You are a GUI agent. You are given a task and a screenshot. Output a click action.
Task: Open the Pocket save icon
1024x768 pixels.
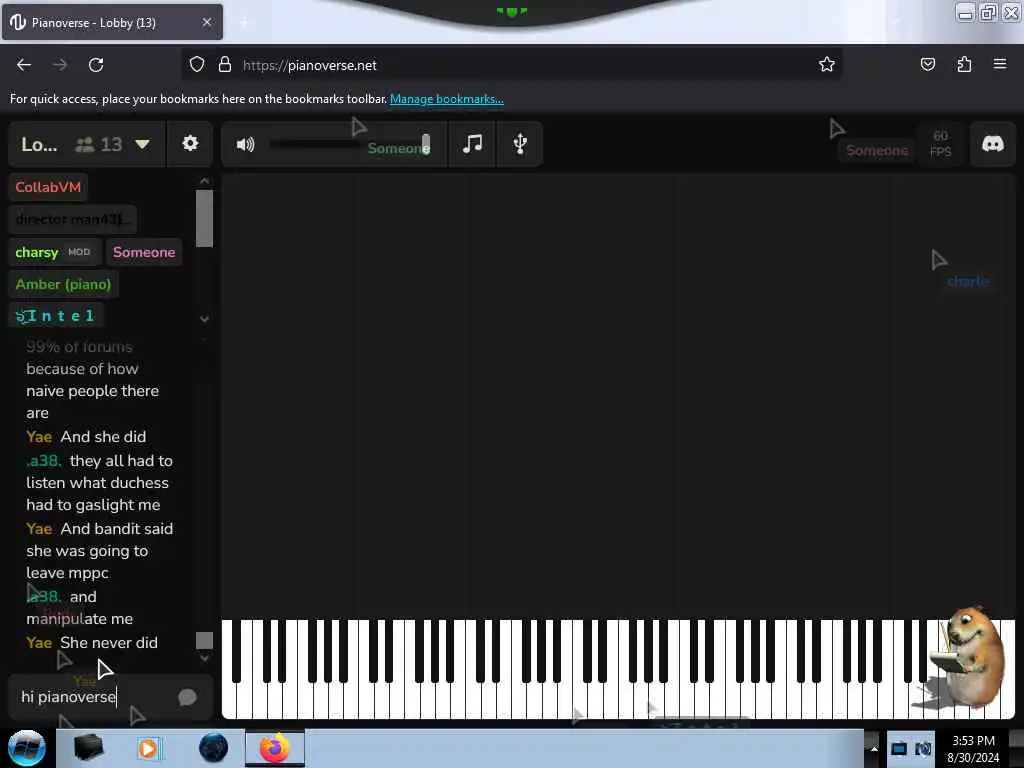(x=927, y=64)
